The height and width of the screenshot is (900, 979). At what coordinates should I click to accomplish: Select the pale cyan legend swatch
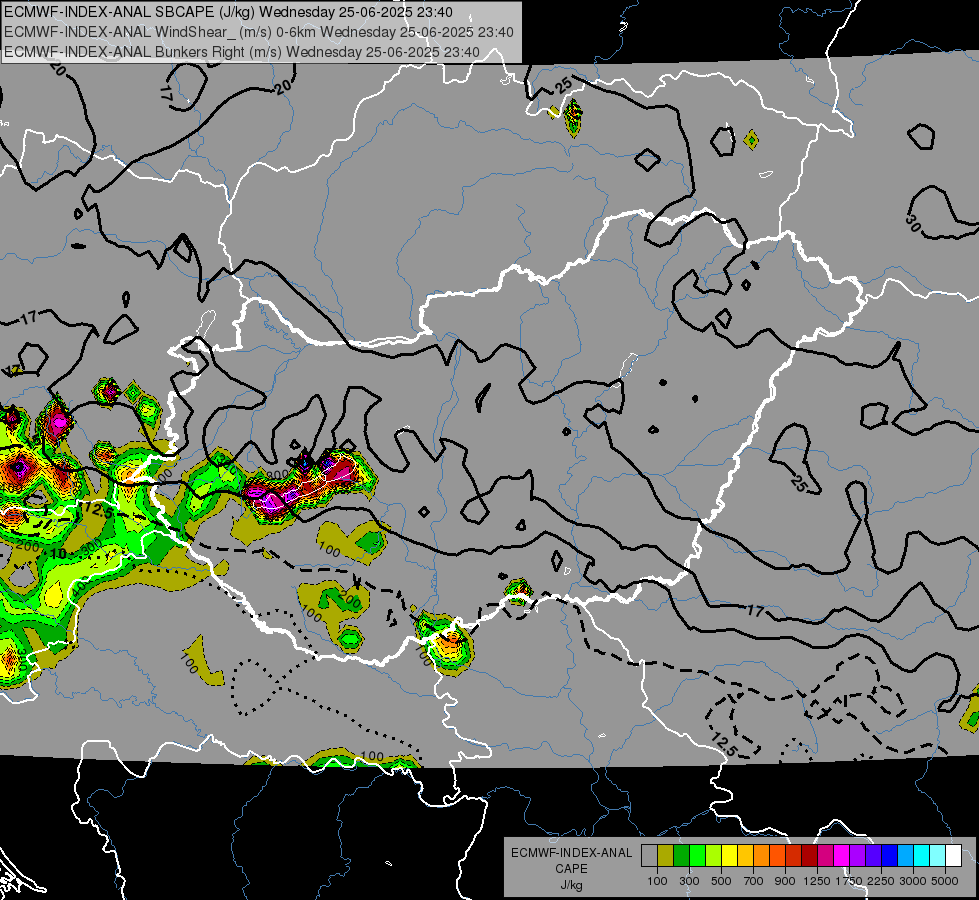pos(938,855)
